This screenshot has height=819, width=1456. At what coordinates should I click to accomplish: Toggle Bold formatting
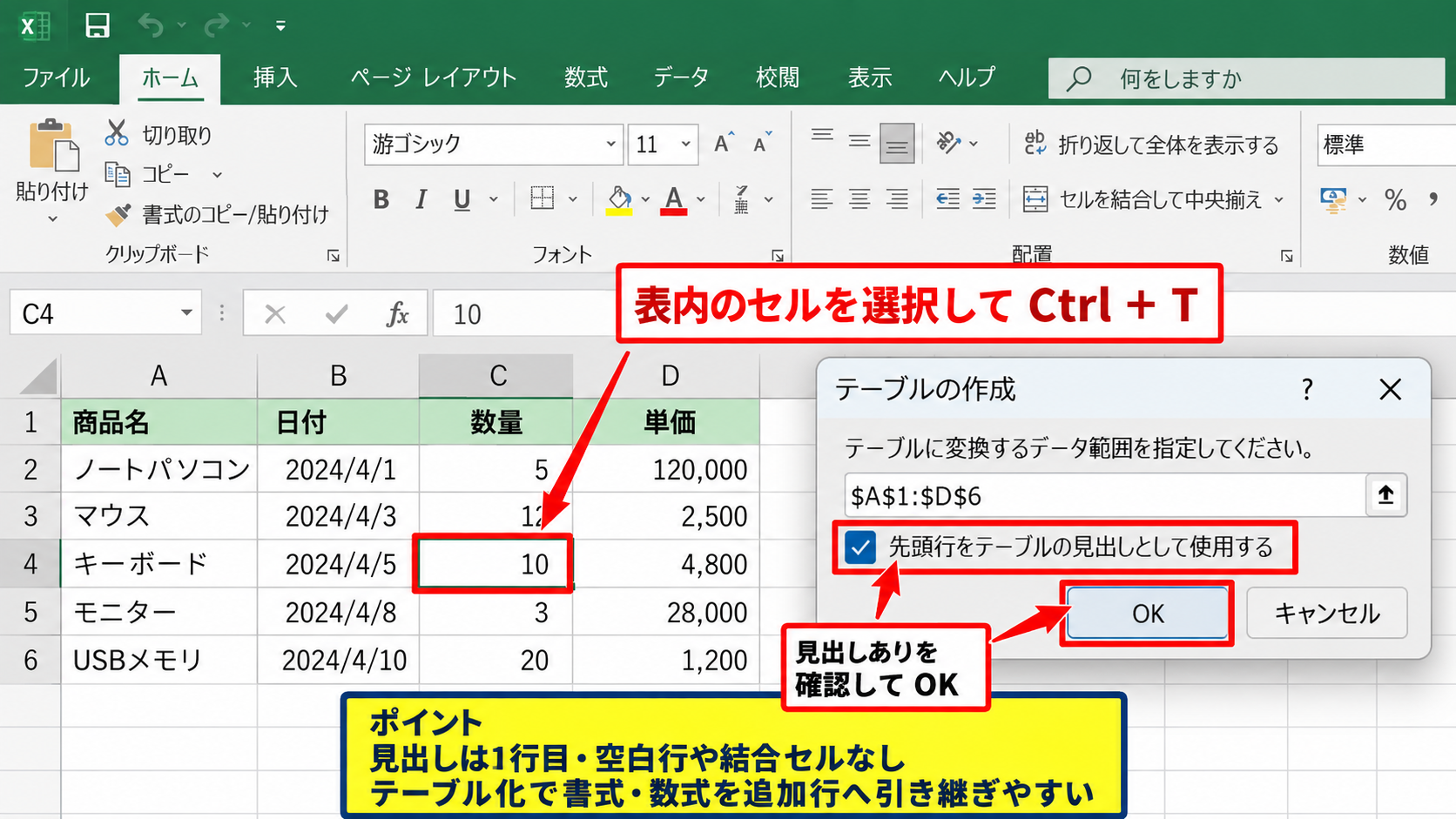pos(381,200)
